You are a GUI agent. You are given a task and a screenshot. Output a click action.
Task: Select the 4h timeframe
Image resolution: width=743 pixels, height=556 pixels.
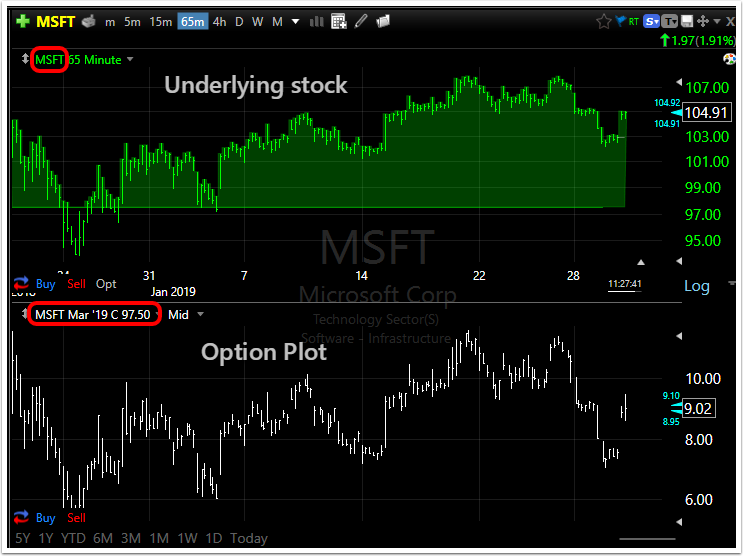219,22
